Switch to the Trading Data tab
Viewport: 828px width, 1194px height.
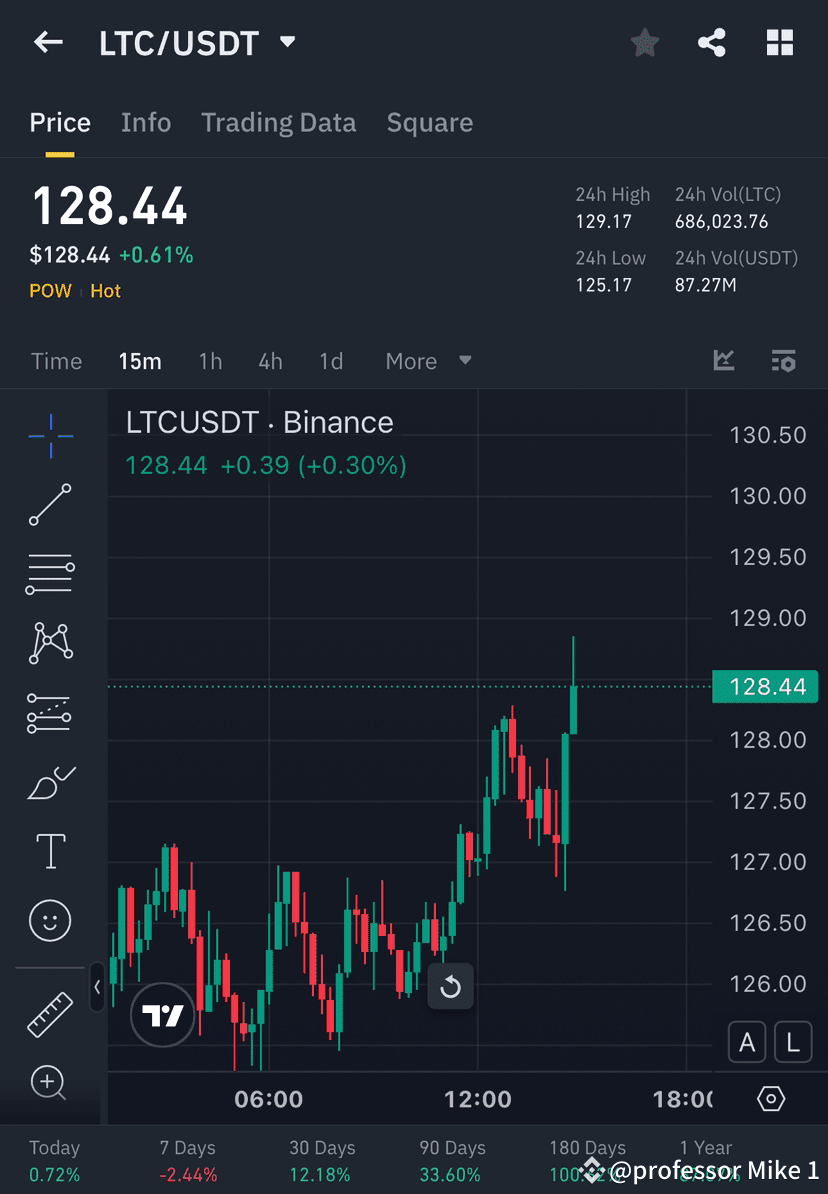(x=279, y=122)
